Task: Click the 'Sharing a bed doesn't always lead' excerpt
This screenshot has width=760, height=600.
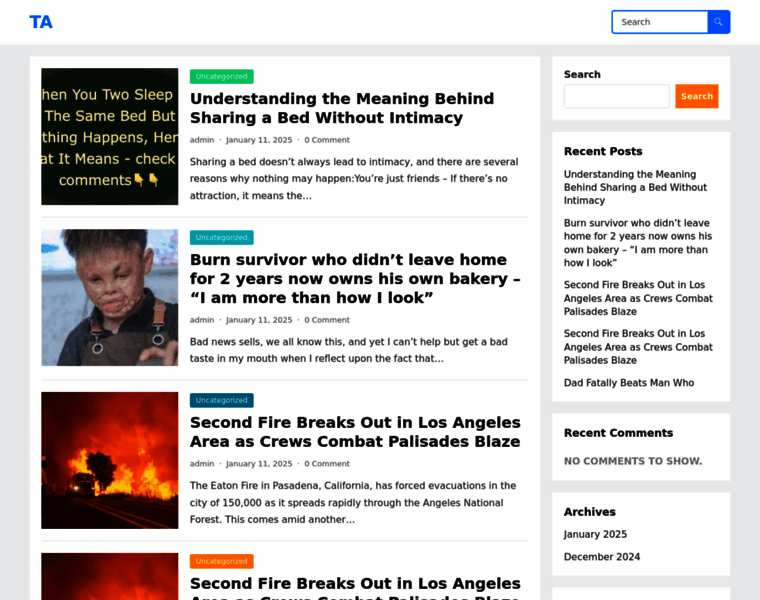Action: [x=354, y=179]
